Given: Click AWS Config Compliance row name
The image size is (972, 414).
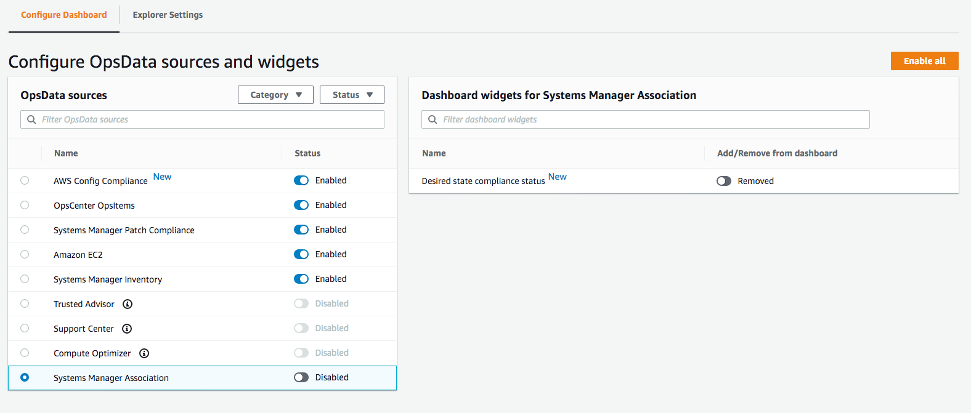Looking at the screenshot, I should pyautogui.click(x=100, y=181).
